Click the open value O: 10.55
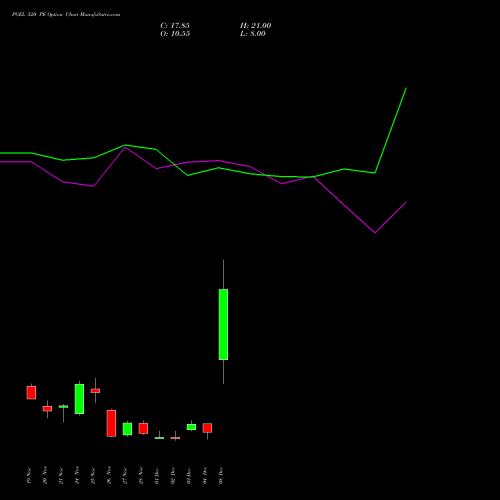 pyautogui.click(x=175, y=34)
